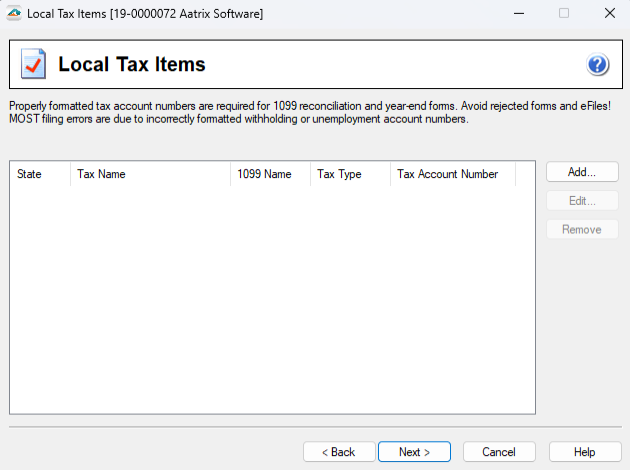Image resolution: width=630 pixels, height=470 pixels.
Task: Click the Aatrix app icon in title bar
Action: [x=14, y=13]
